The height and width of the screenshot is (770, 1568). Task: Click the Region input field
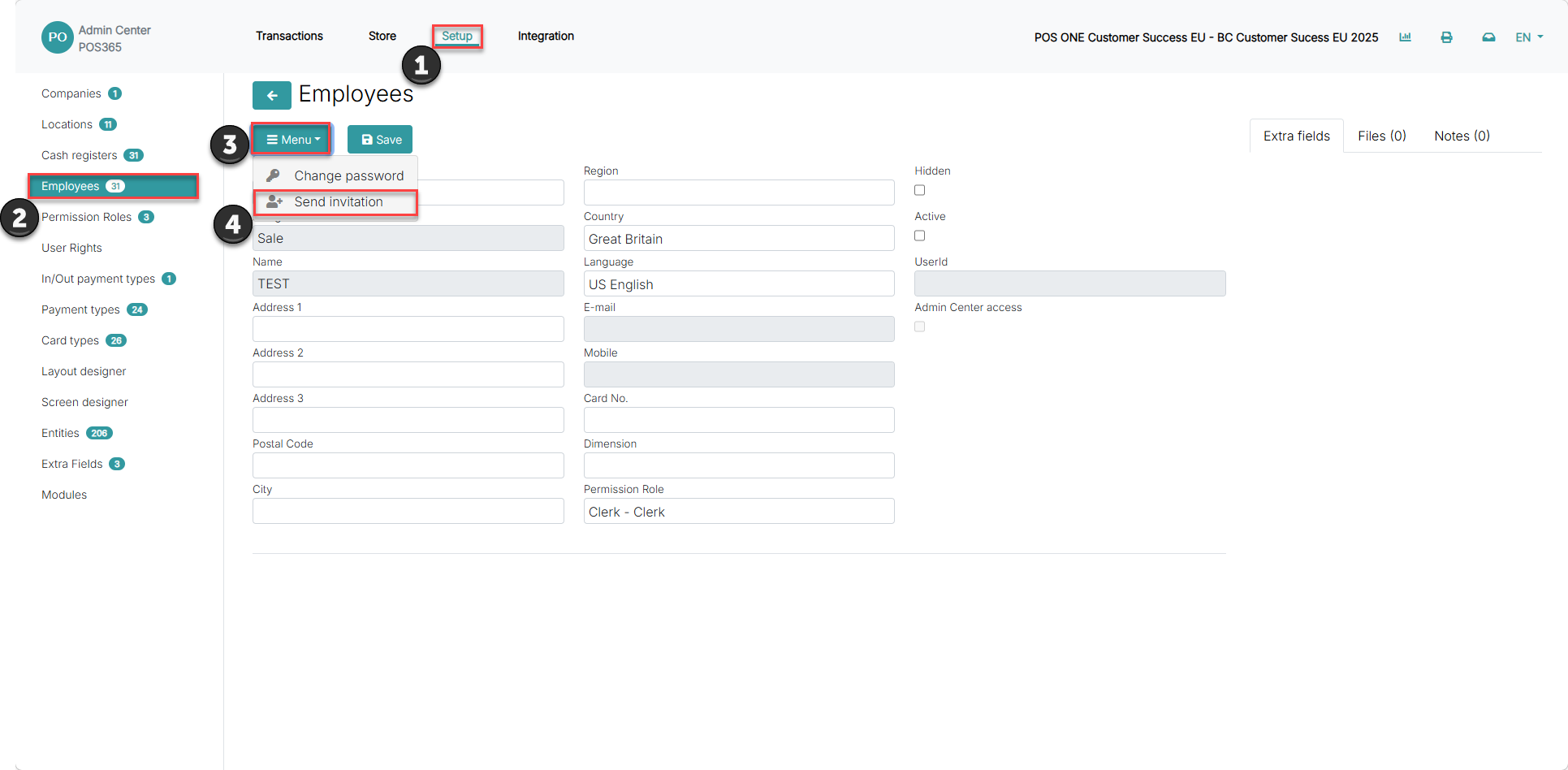(x=739, y=192)
